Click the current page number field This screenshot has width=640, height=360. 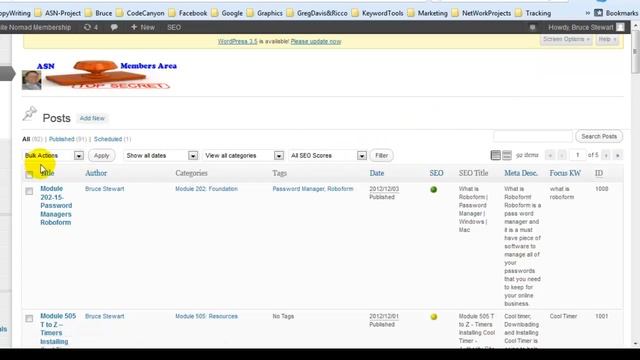577,155
